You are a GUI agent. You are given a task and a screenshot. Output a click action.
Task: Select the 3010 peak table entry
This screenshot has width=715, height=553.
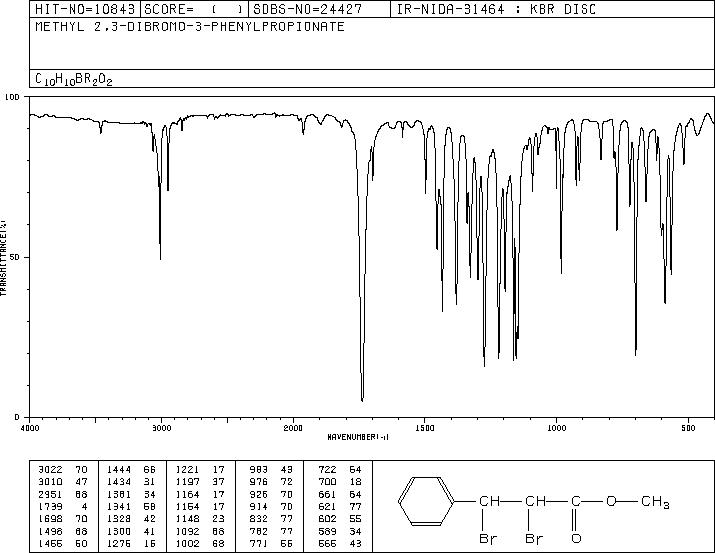(x=63, y=482)
